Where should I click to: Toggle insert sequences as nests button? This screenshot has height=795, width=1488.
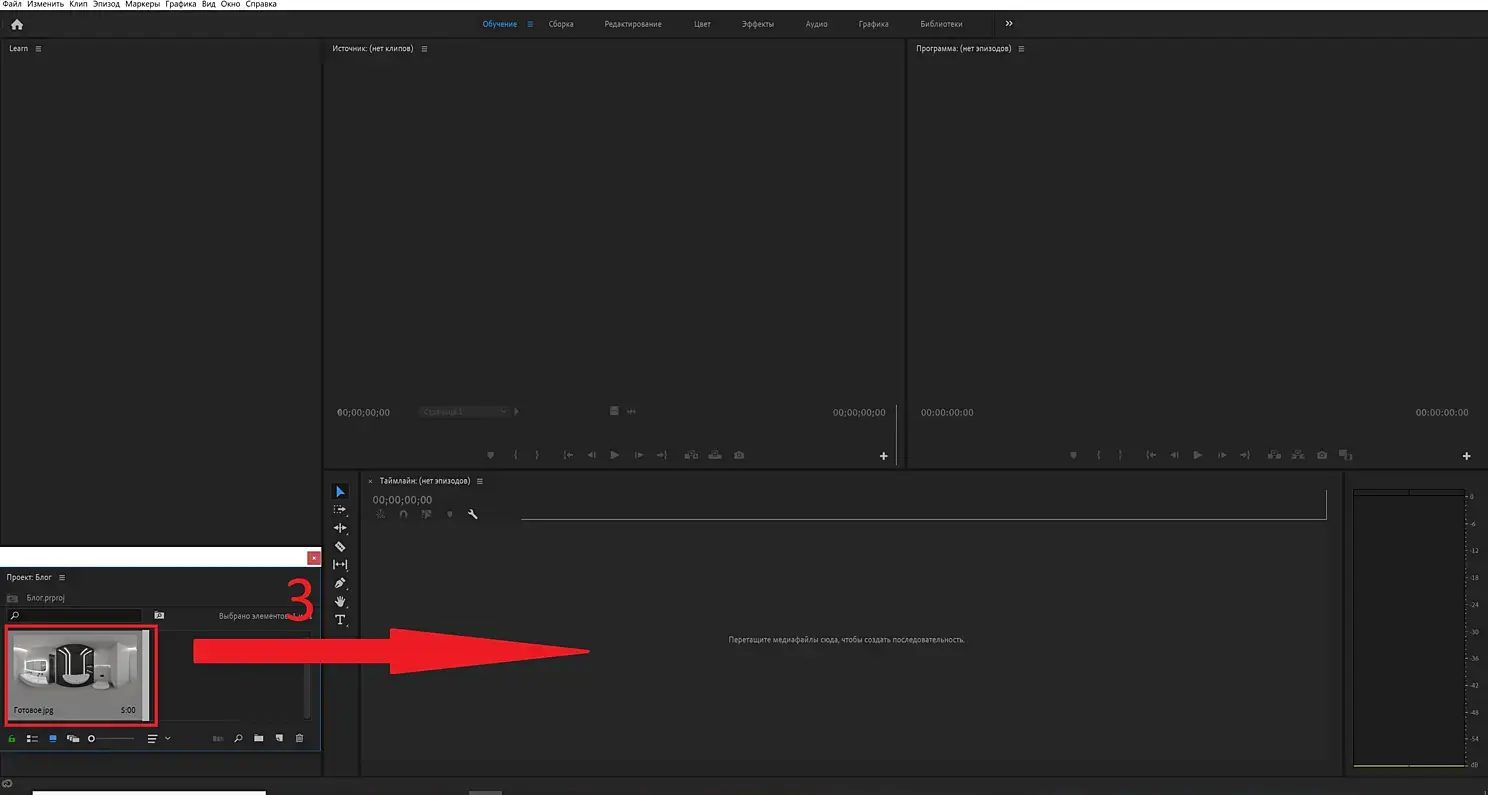[x=380, y=514]
